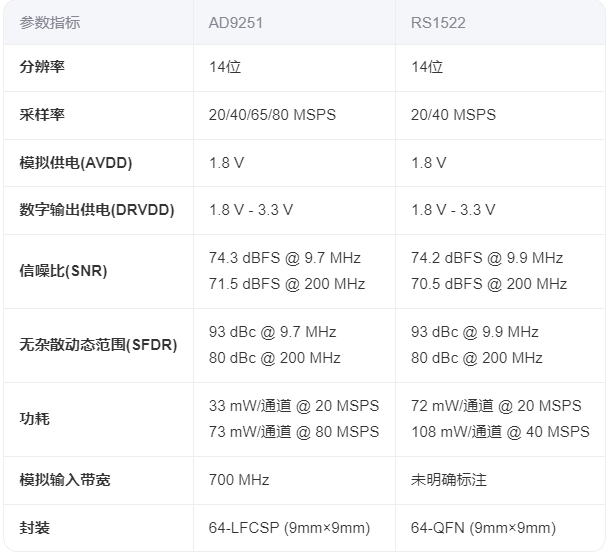This screenshot has height=554, width=609.
Task: Click AD9251's 1.8 V - 3.3 V value
Action: coord(251,210)
